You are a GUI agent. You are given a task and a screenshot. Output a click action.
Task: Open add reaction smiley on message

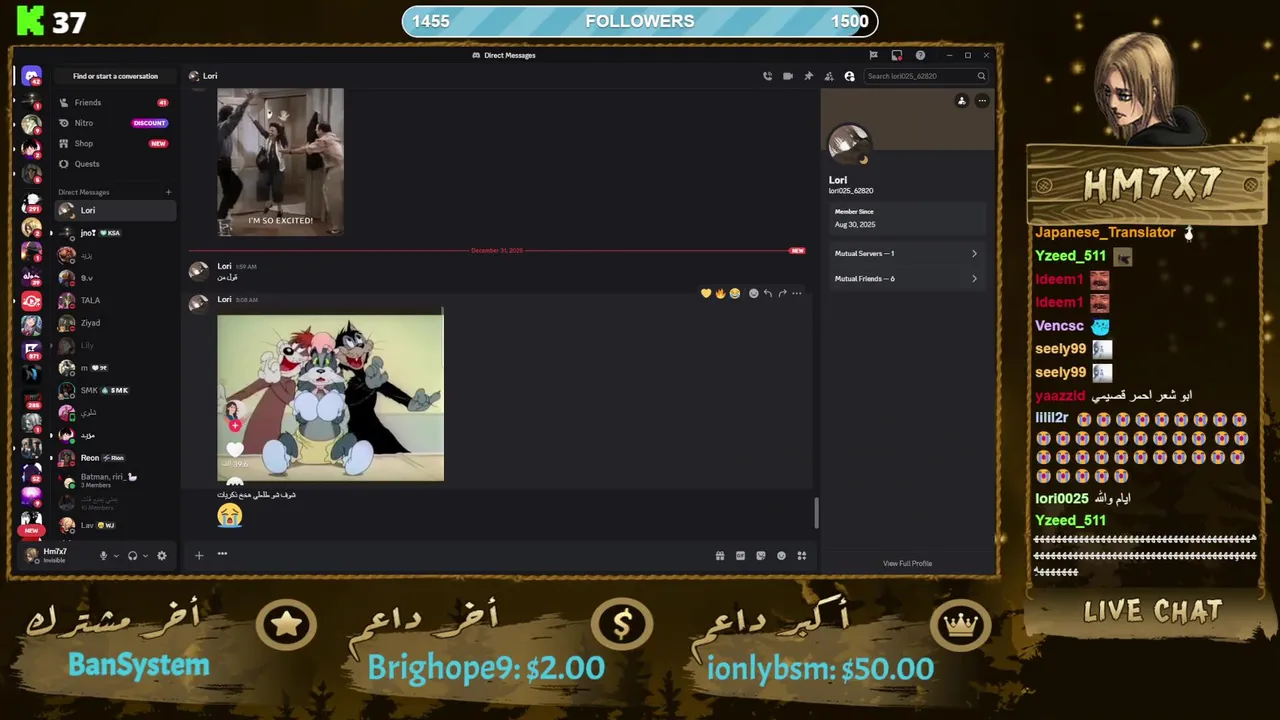[753, 293]
